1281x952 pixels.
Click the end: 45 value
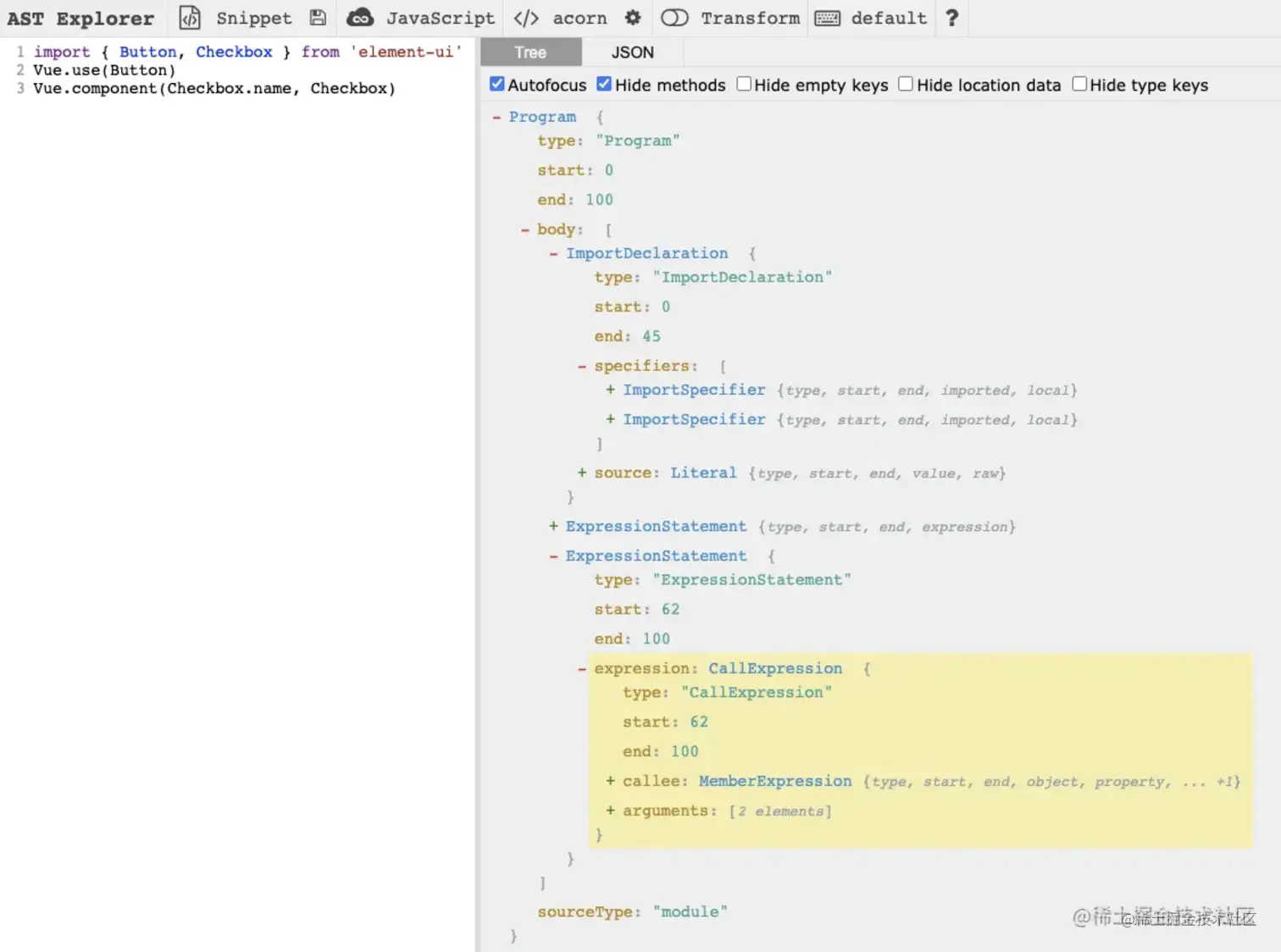651,336
